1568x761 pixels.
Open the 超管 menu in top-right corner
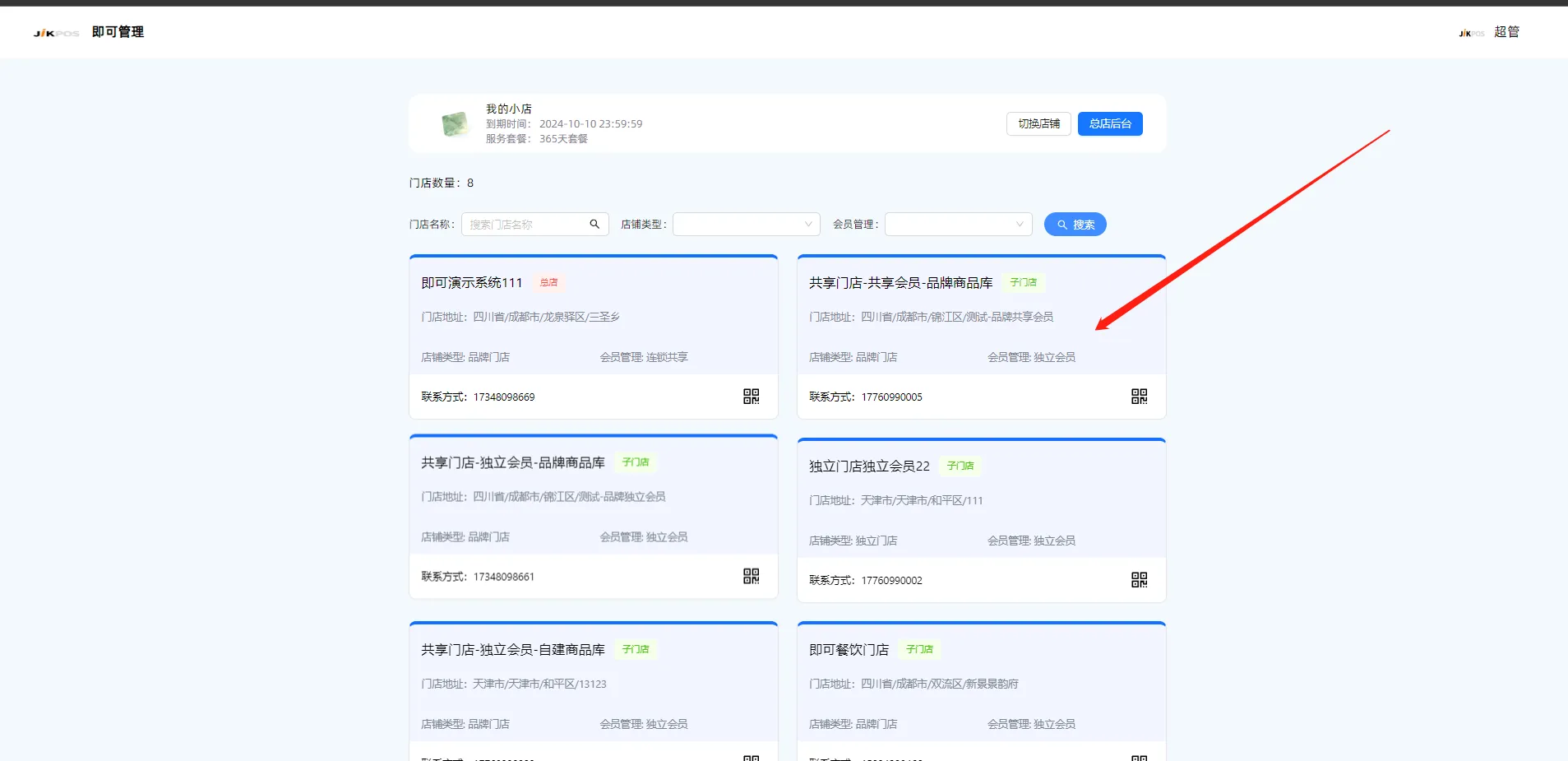tap(1507, 31)
